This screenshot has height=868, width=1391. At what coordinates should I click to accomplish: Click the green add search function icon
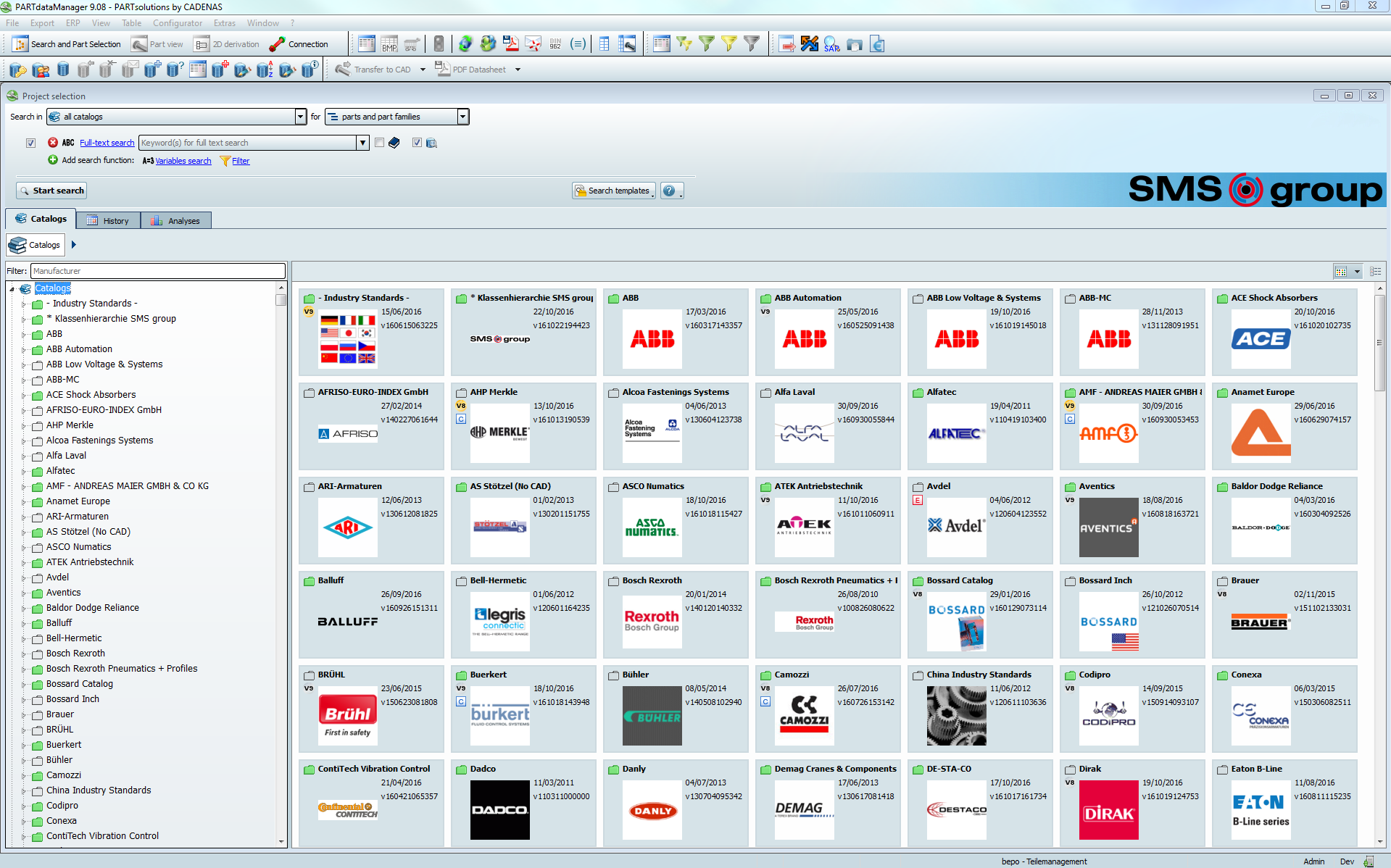click(53, 160)
